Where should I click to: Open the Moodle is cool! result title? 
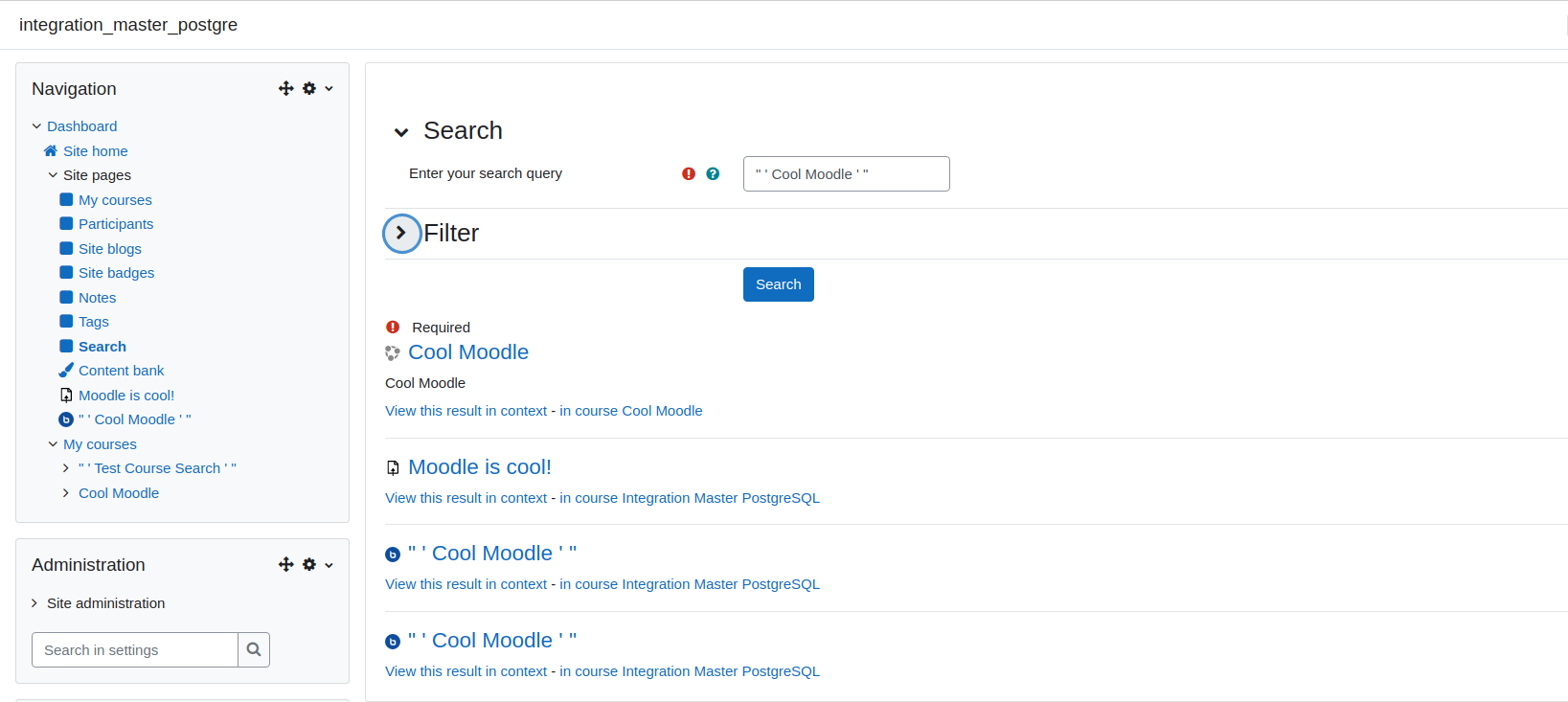click(480, 466)
